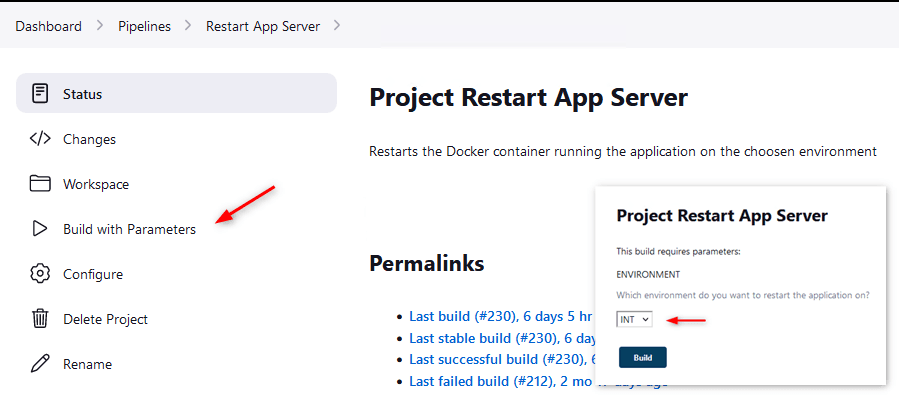This screenshot has width=899, height=395.
Task: Open Last successful build (#230) permalink
Action: click(x=501, y=359)
